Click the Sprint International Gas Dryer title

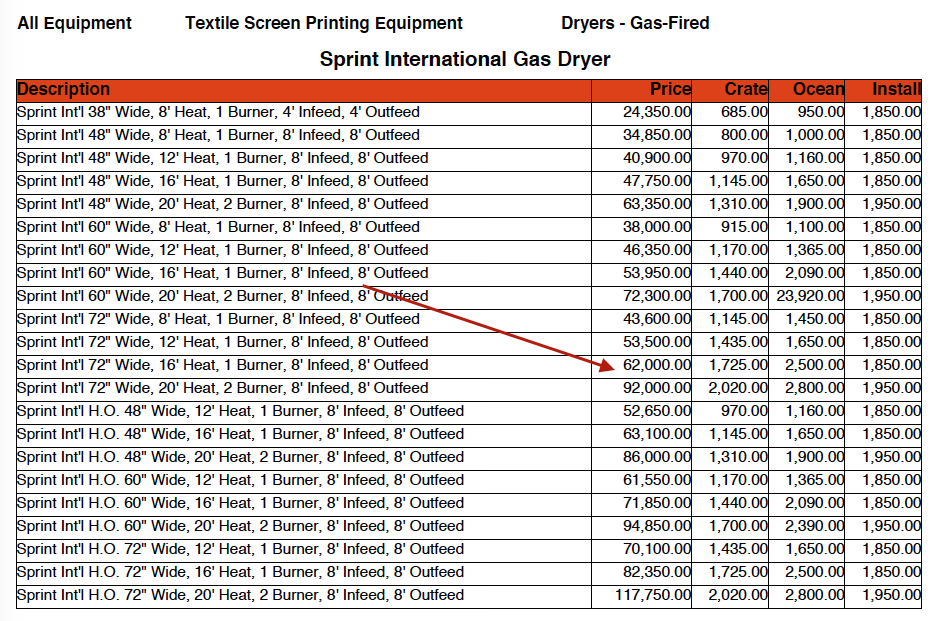(465, 59)
